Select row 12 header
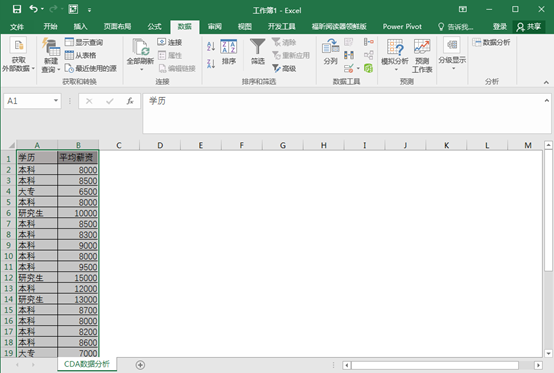 pos(8,278)
